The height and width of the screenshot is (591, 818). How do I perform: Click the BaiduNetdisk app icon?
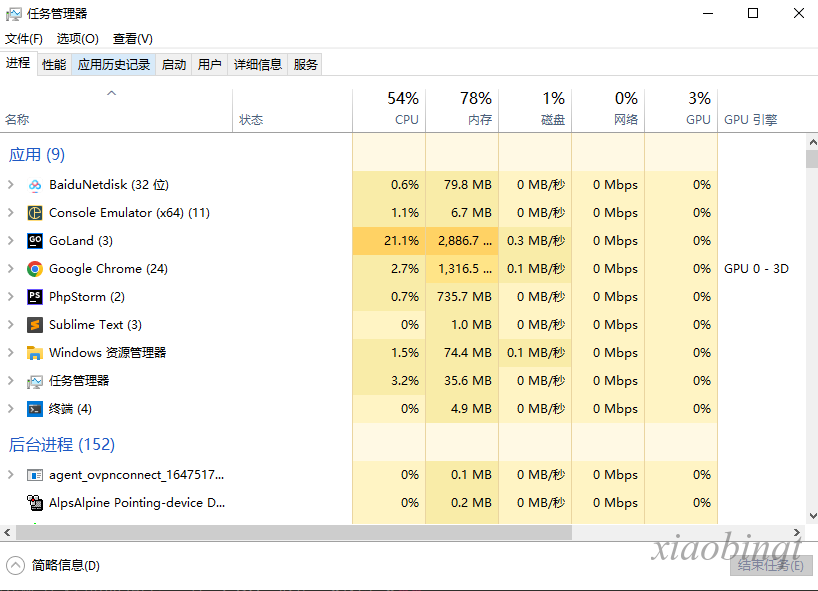(x=35, y=185)
